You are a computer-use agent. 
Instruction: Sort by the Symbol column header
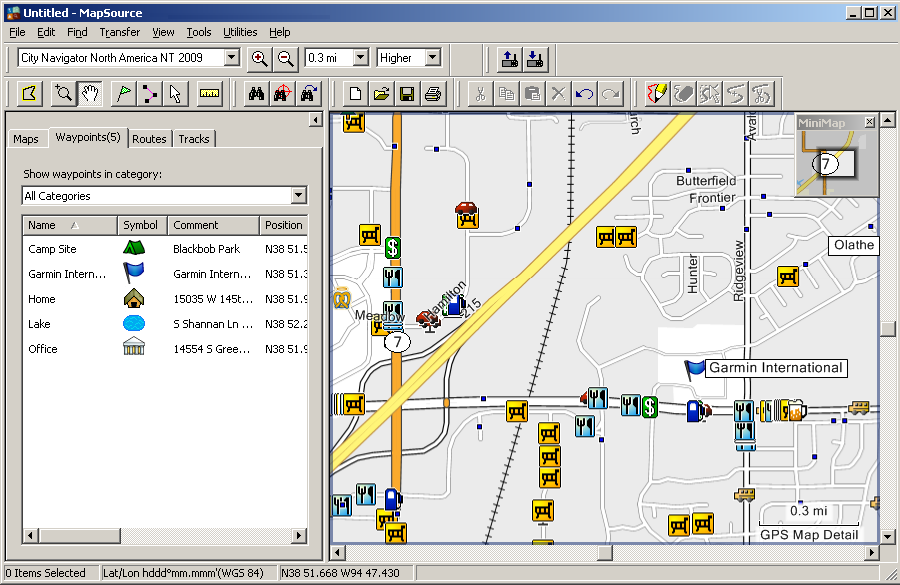142,225
